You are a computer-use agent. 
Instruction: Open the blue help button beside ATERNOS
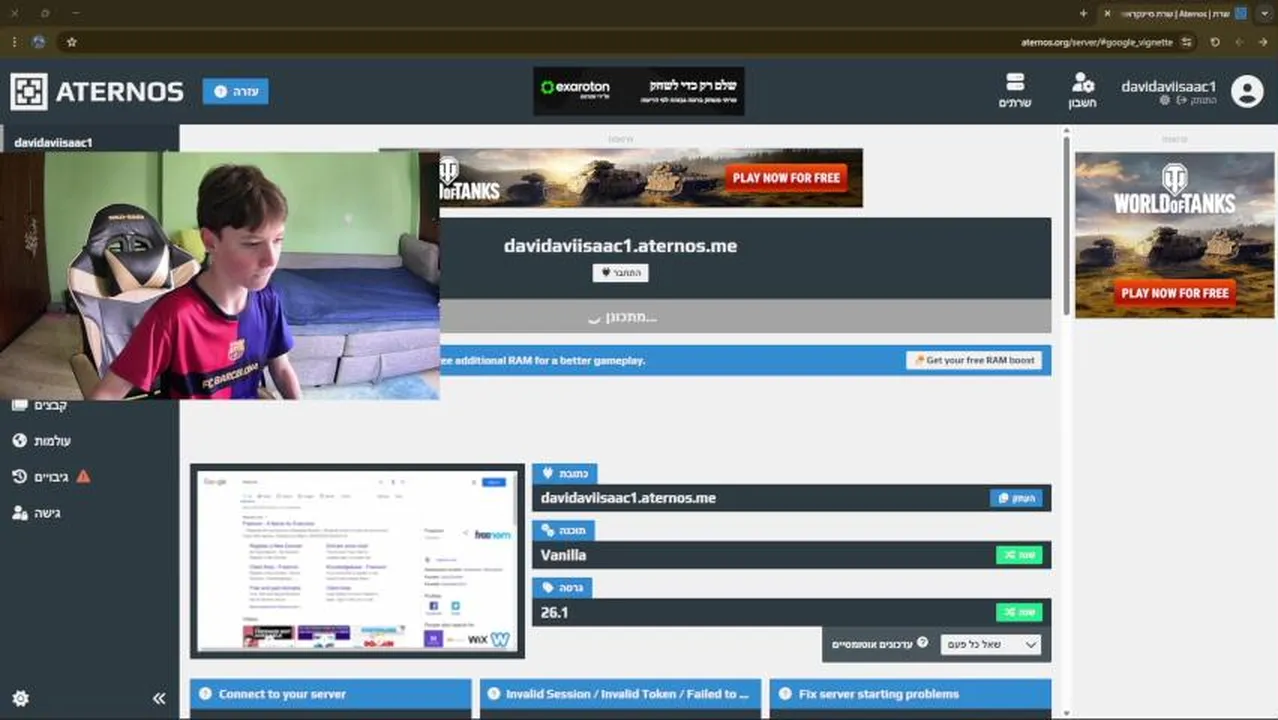coord(235,91)
